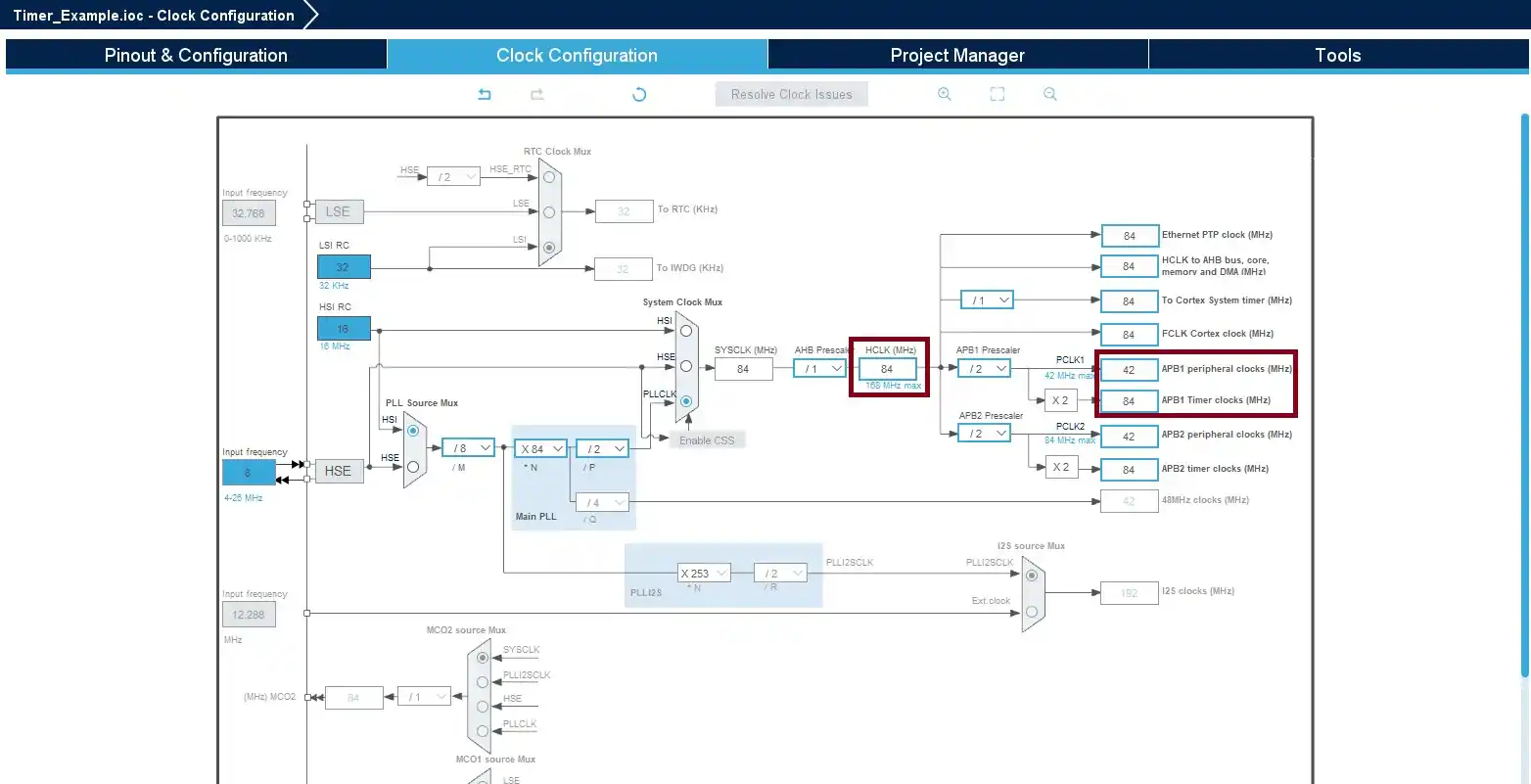Click the HSE input frequency field

click(249, 473)
